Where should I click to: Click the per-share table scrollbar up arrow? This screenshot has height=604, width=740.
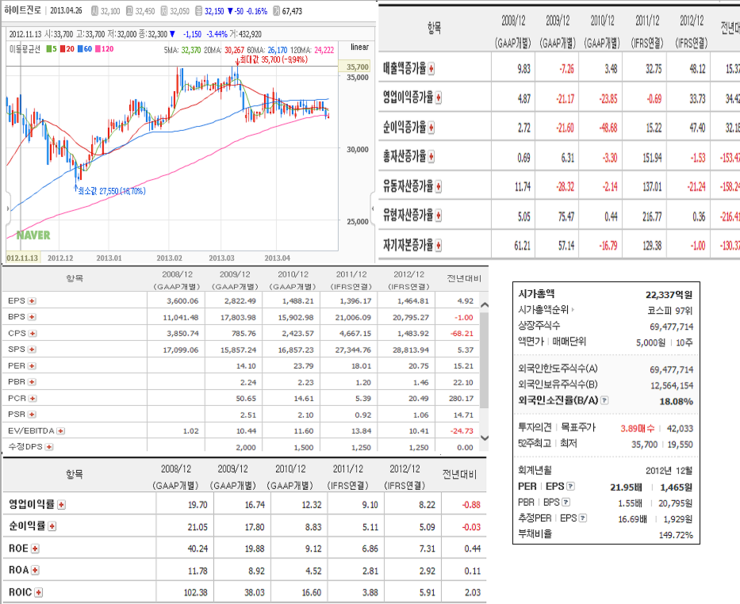(x=484, y=305)
